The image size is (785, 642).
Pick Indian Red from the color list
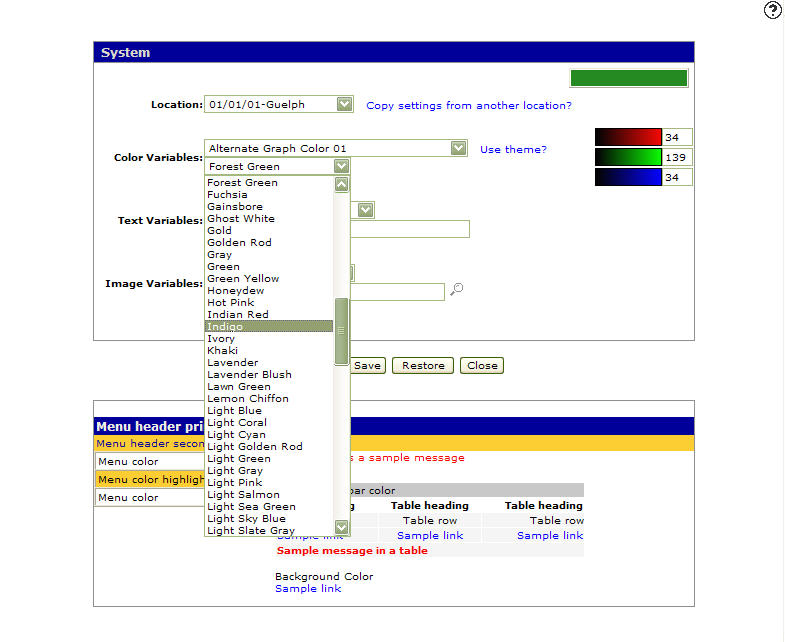point(269,315)
